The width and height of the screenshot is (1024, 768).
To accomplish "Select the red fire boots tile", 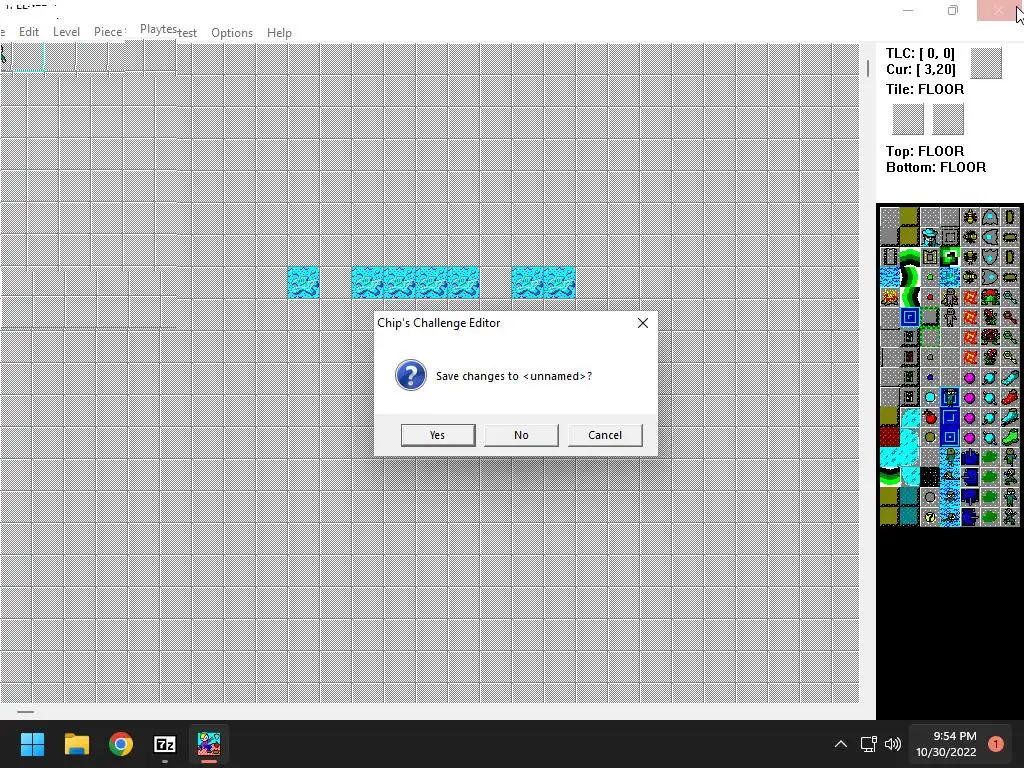I will (1010, 398).
